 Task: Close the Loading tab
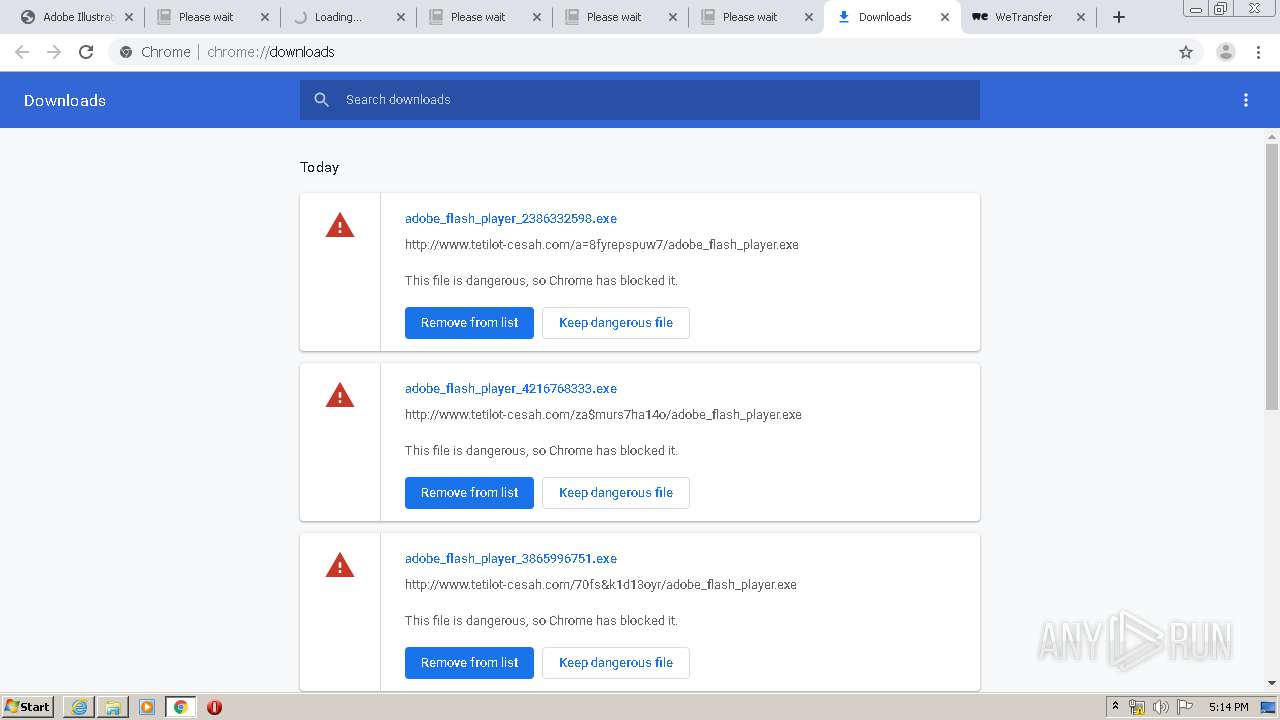[x=401, y=17]
